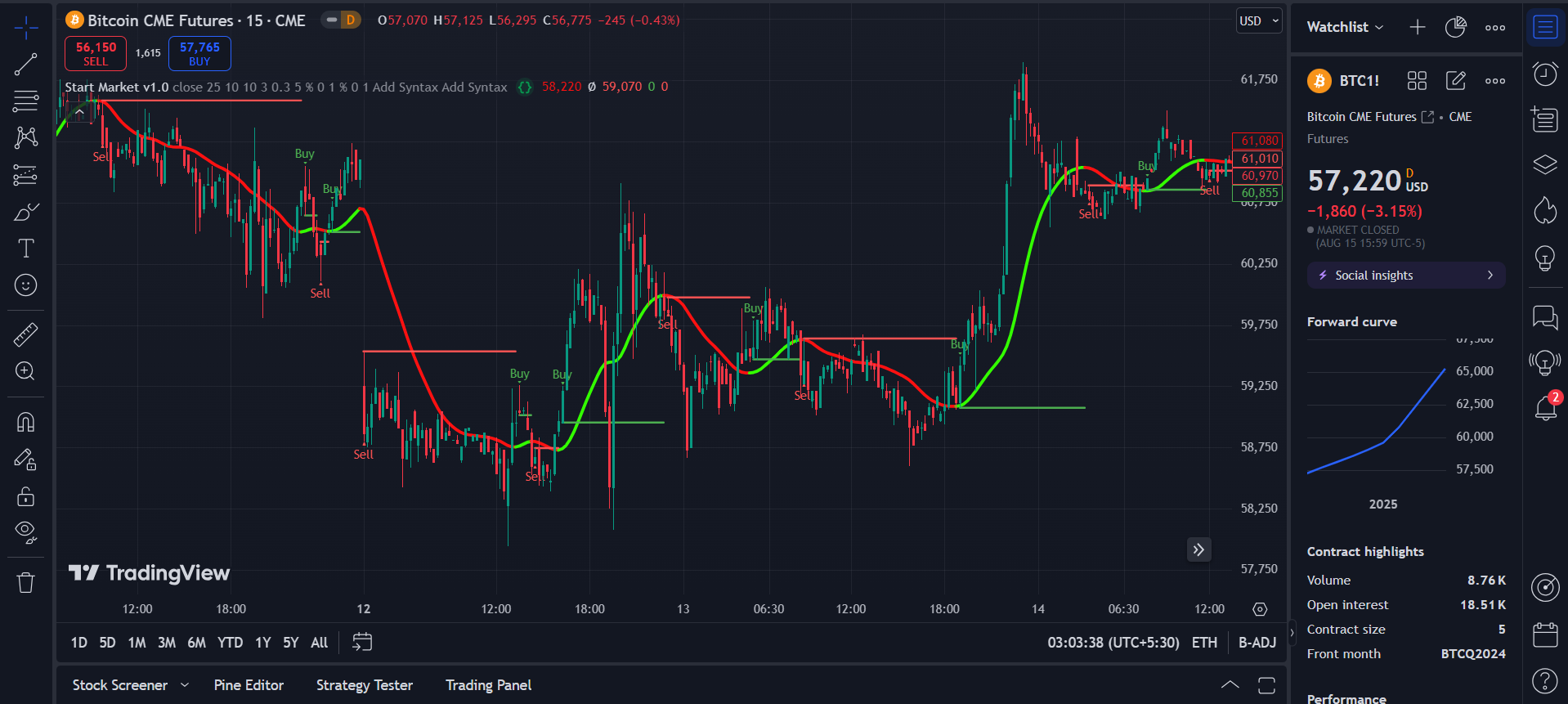Select the ruler measure tool
Screen dimensions: 1568x704
pos(26,334)
